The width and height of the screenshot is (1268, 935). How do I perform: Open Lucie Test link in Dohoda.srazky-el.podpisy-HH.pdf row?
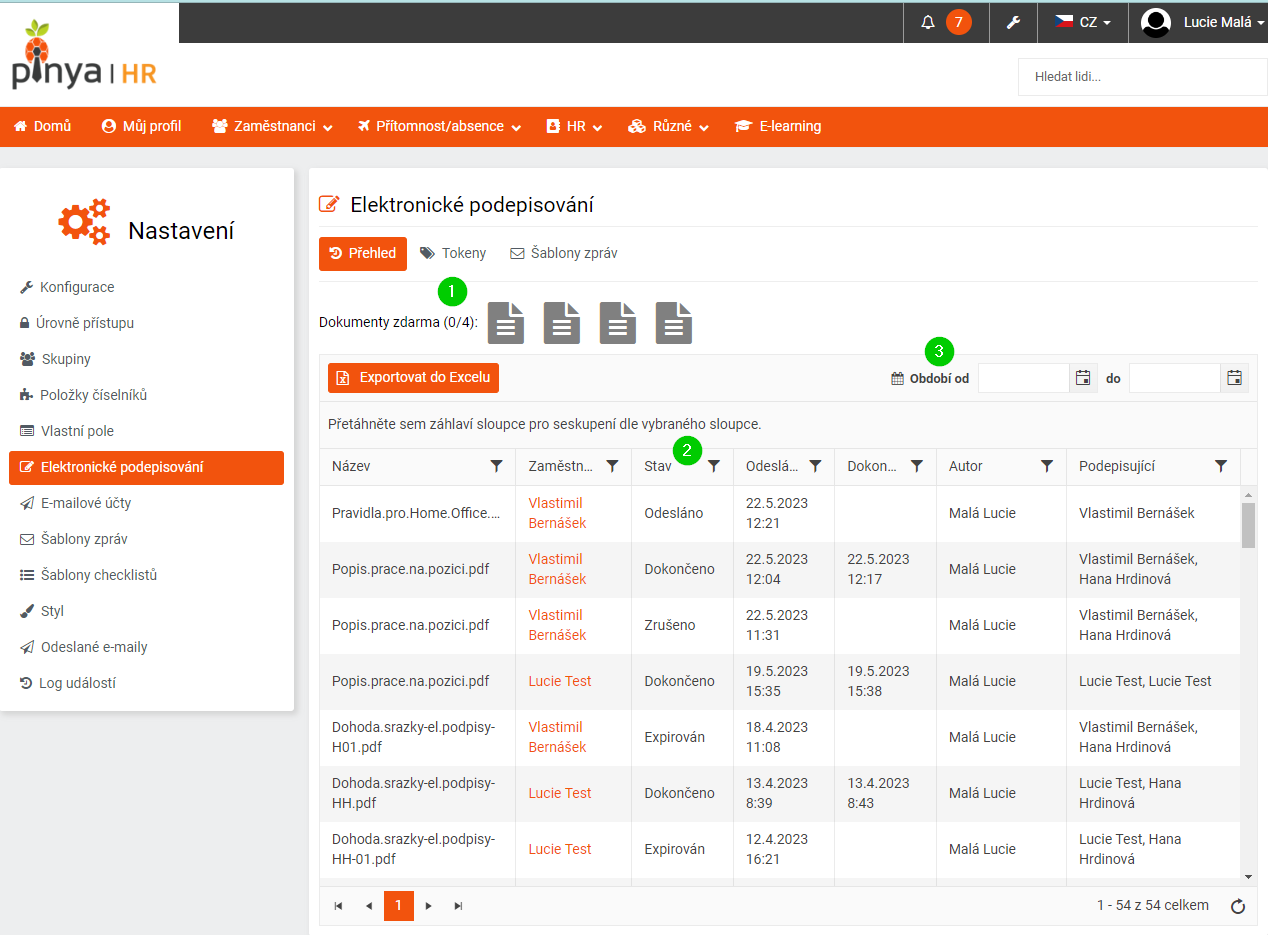tap(560, 793)
